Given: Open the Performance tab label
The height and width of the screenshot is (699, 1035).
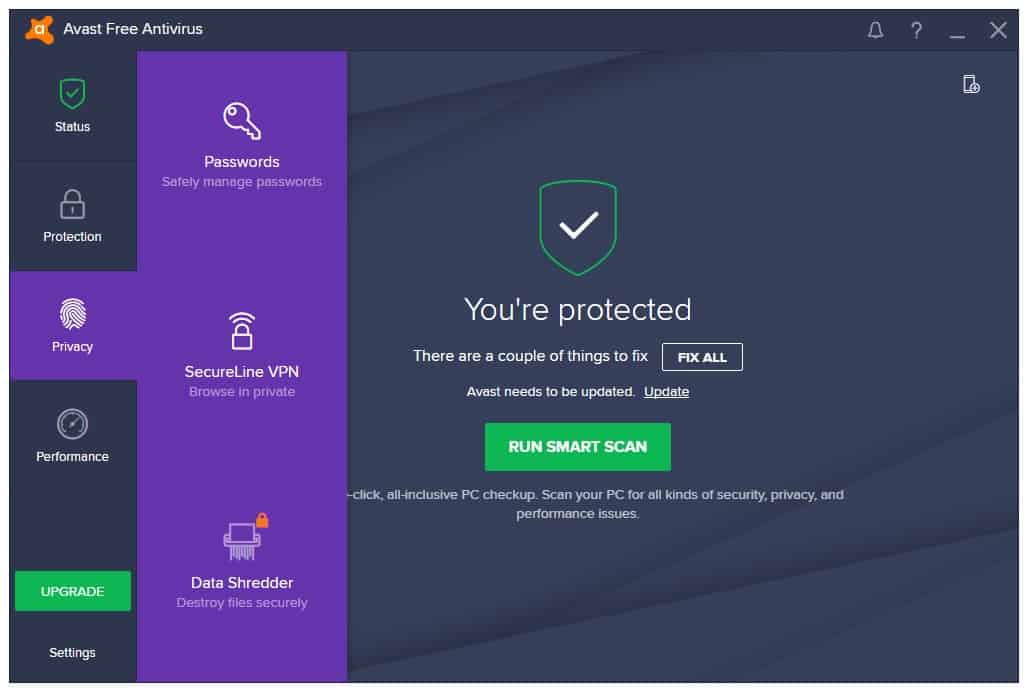Looking at the screenshot, I should [72, 457].
